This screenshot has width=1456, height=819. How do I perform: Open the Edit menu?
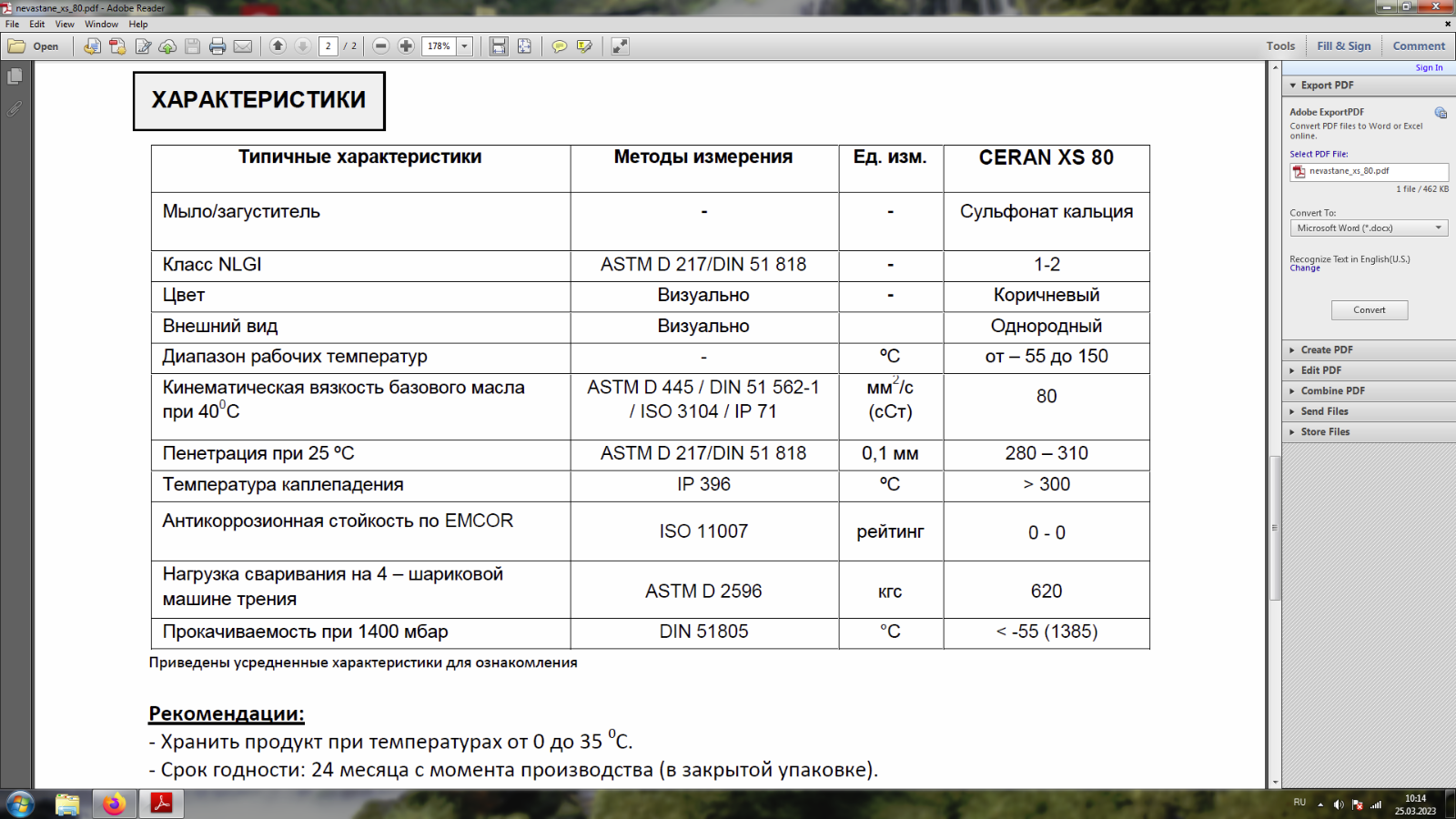(37, 25)
